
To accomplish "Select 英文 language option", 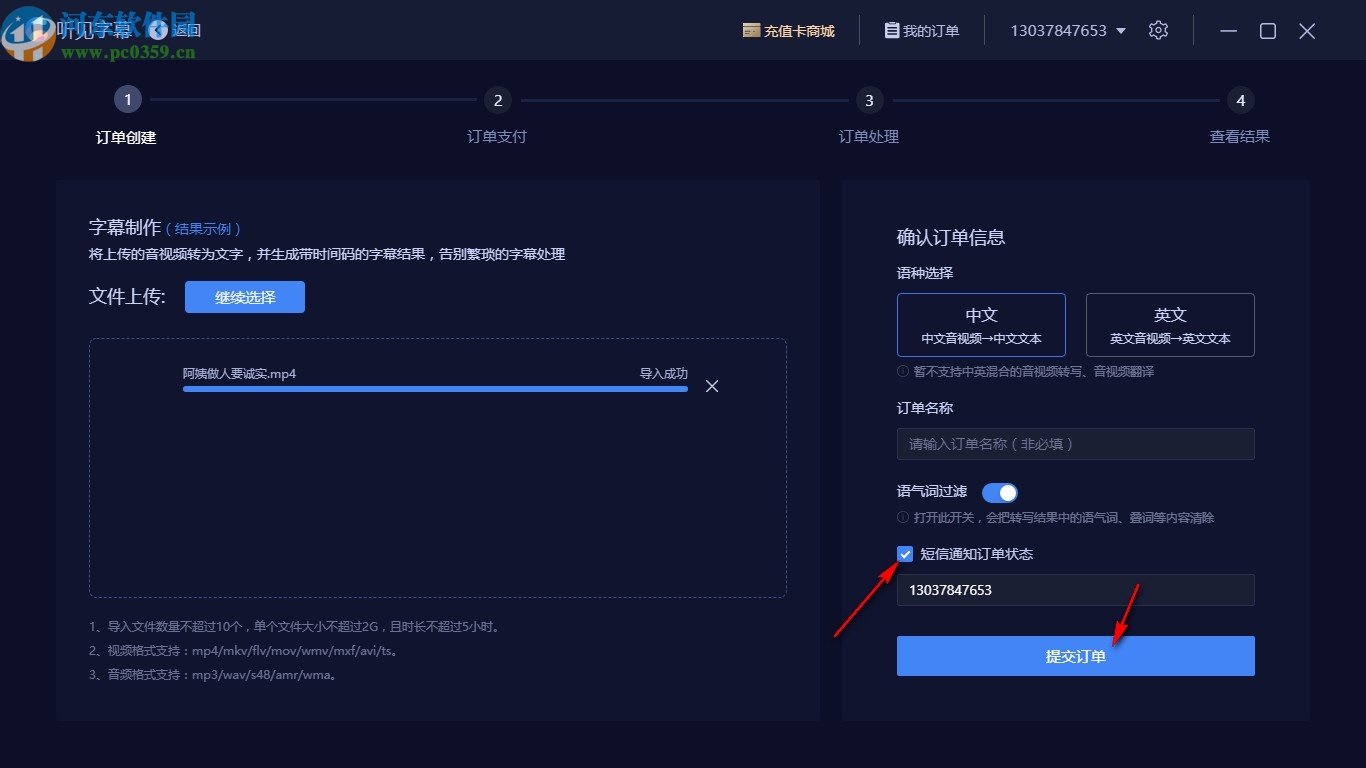I will point(1170,325).
